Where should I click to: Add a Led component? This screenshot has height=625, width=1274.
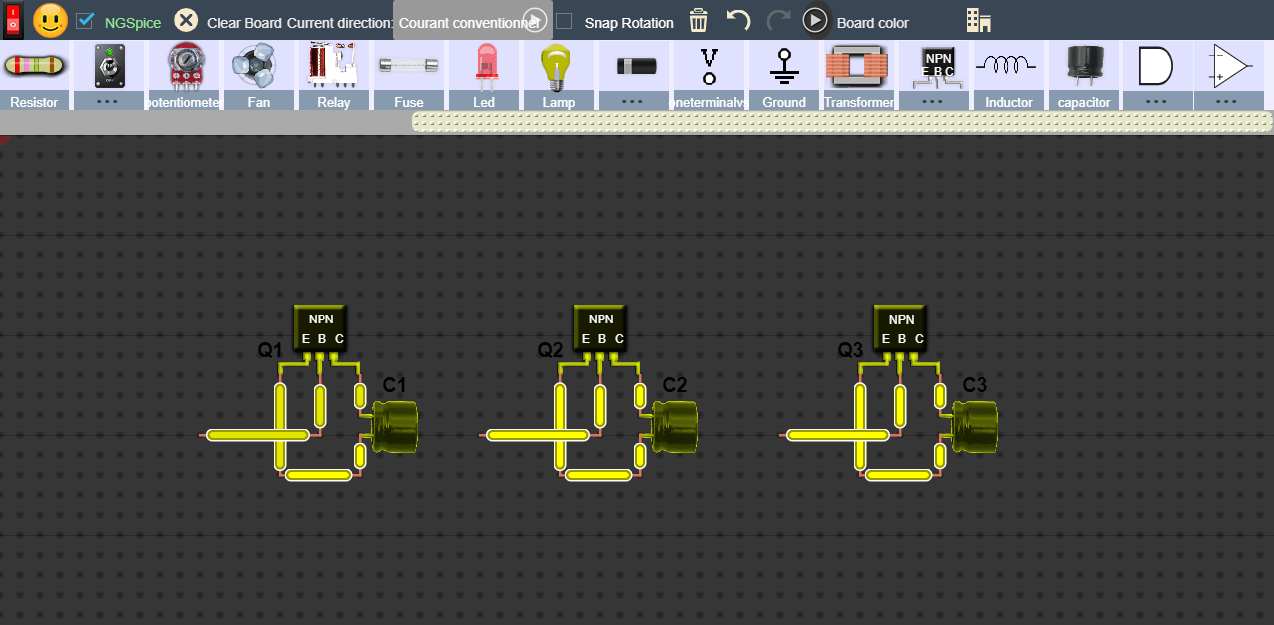pos(483,72)
